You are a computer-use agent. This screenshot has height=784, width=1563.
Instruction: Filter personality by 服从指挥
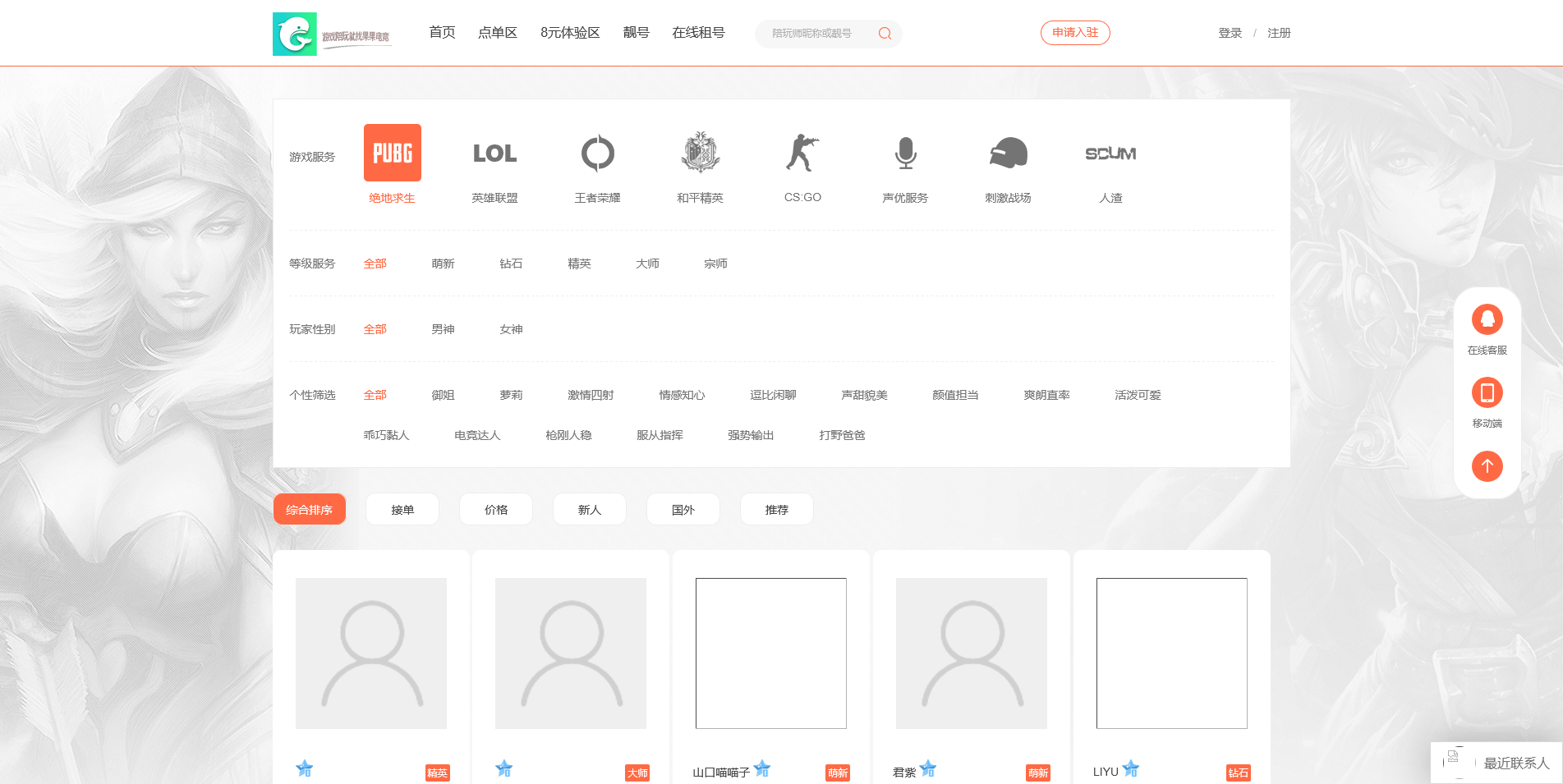(x=660, y=435)
